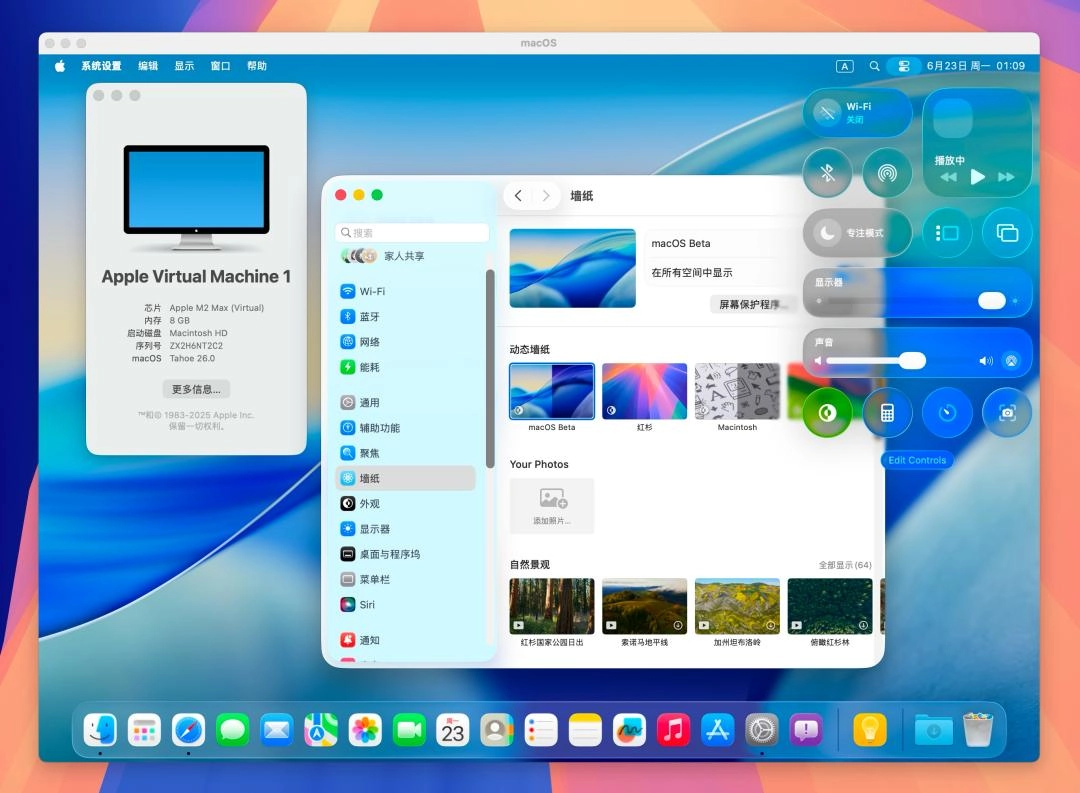Click the back chevron in 墙纸 settings
Image resolution: width=1080 pixels, height=793 pixels.
point(519,195)
